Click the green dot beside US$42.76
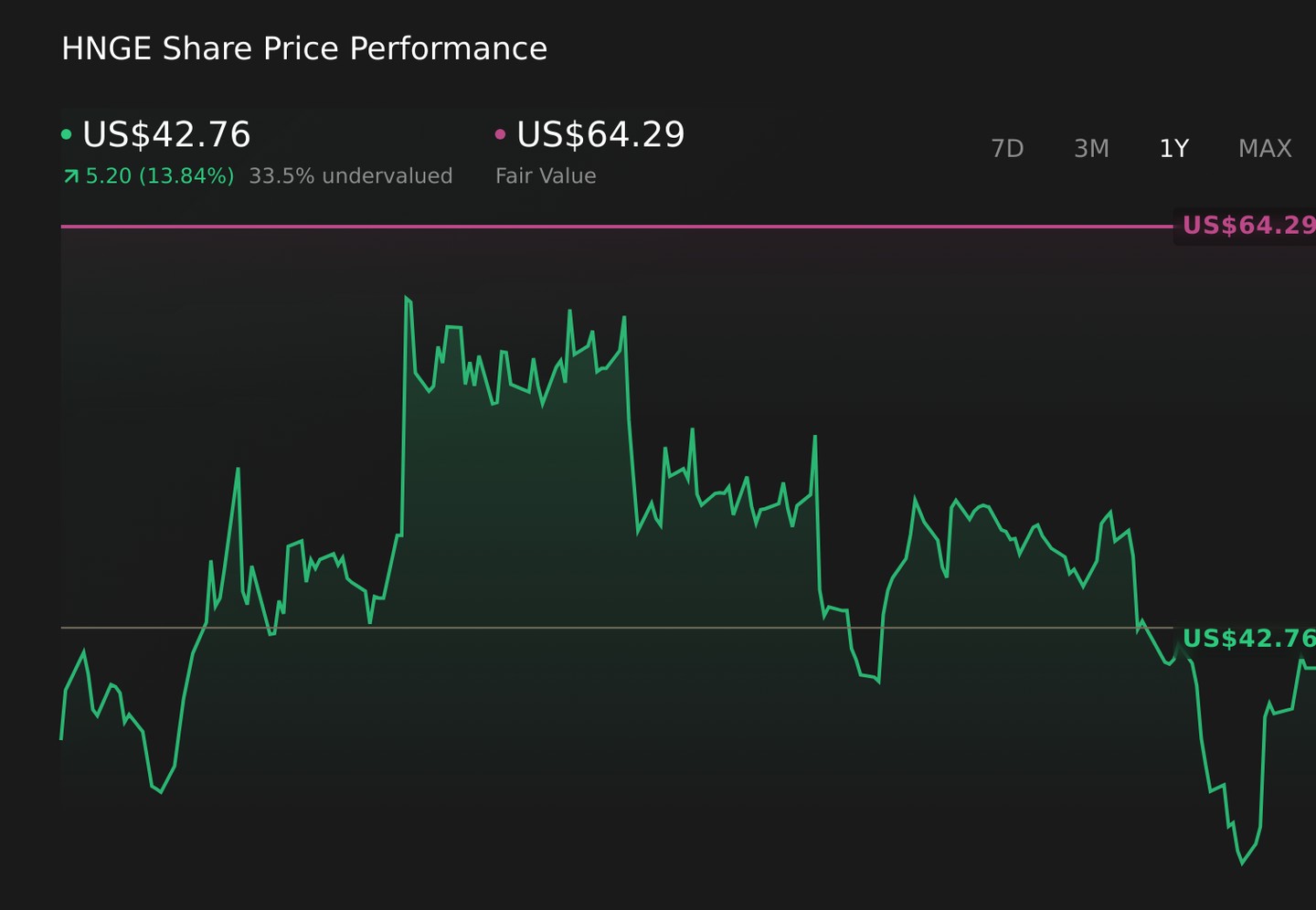 (x=66, y=134)
